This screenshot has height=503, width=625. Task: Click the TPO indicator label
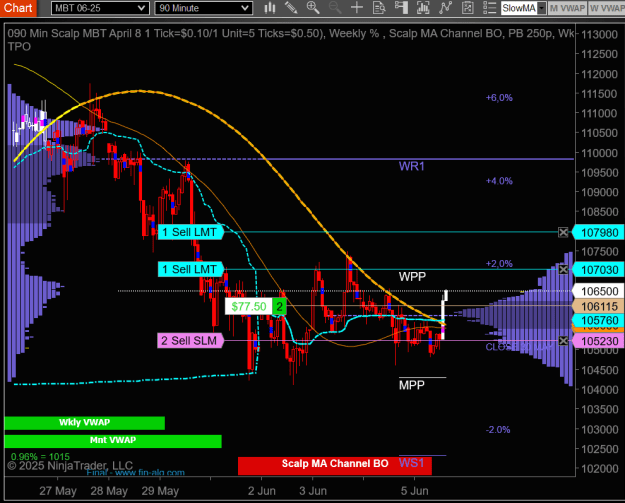pos(19,47)
